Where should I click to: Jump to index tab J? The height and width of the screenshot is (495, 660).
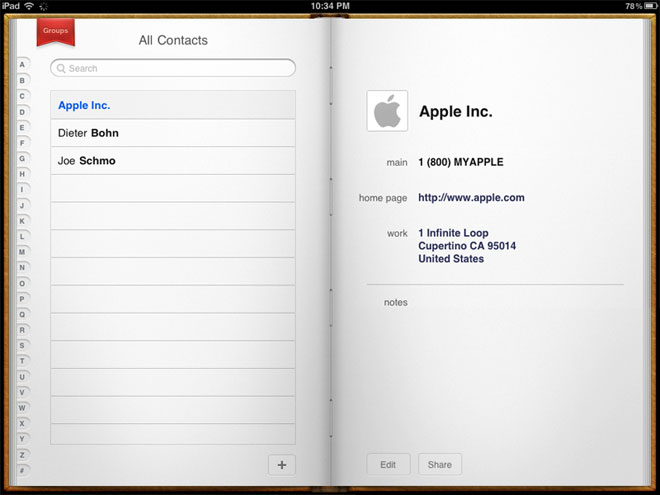[x=22, y=205]
